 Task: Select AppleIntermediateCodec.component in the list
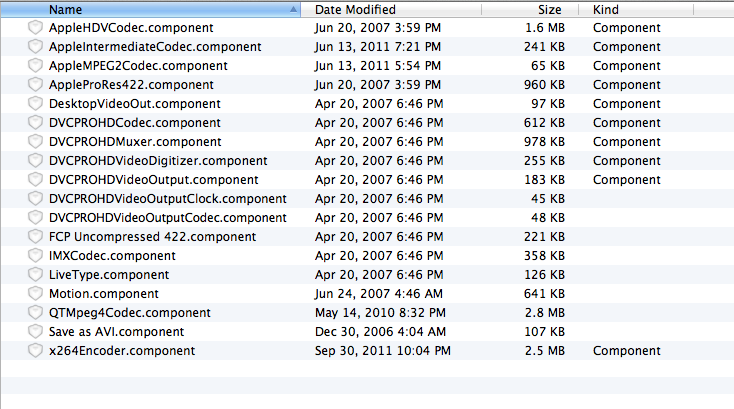[155, 47]
